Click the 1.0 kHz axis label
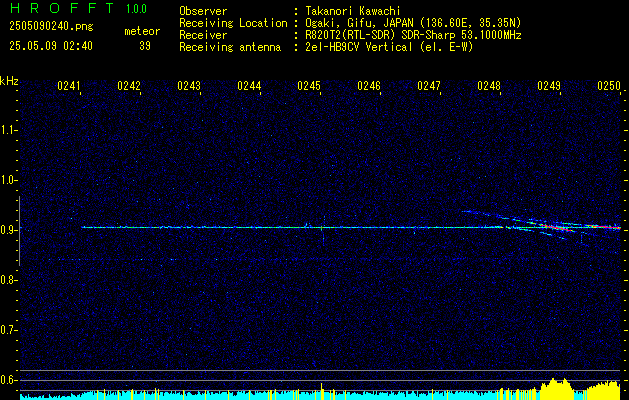 8,180
